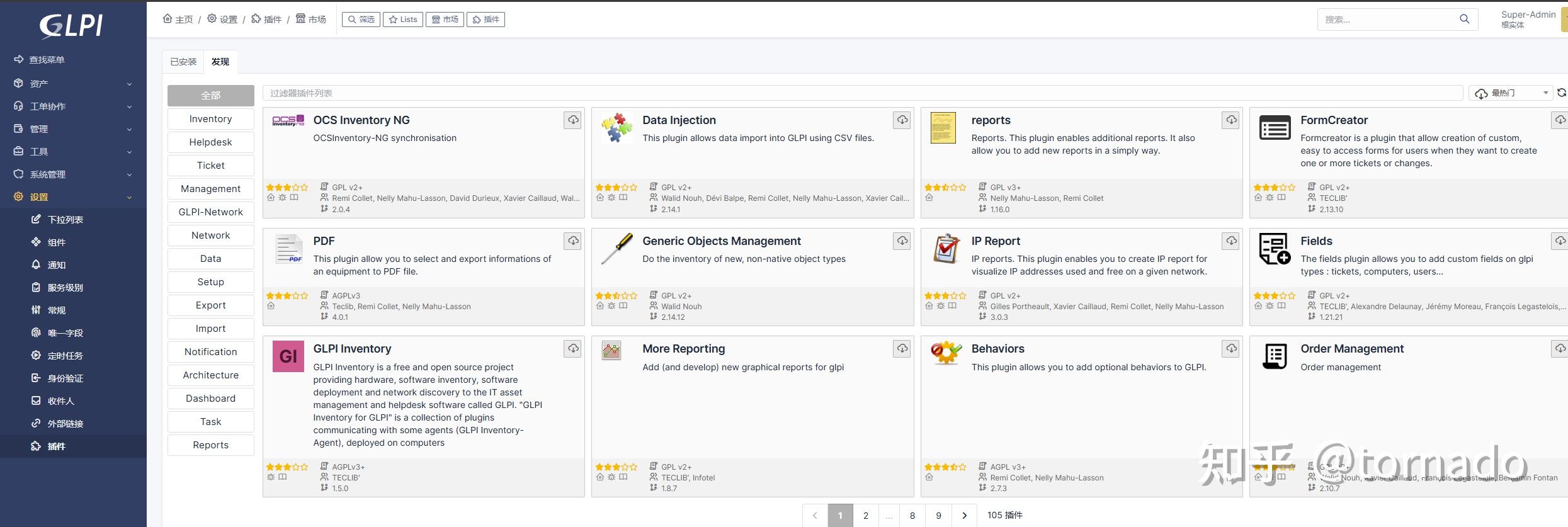Open 常规 general settings
This screenshot has height=527, width=1568.
[57, 310]
